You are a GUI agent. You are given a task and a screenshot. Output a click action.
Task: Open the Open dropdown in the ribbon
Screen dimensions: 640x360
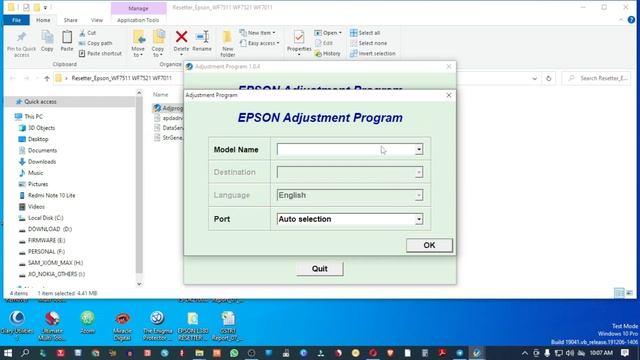pyautogui.click(x=328, y=33)
